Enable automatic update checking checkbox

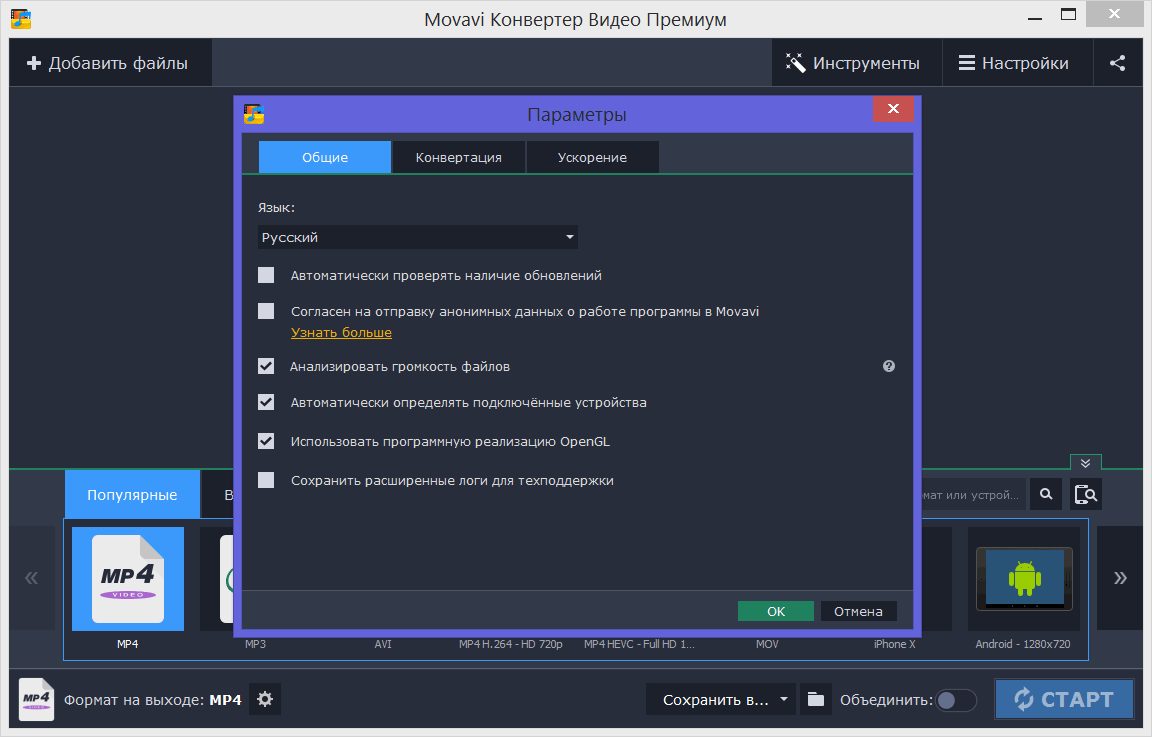coord(266,275)
